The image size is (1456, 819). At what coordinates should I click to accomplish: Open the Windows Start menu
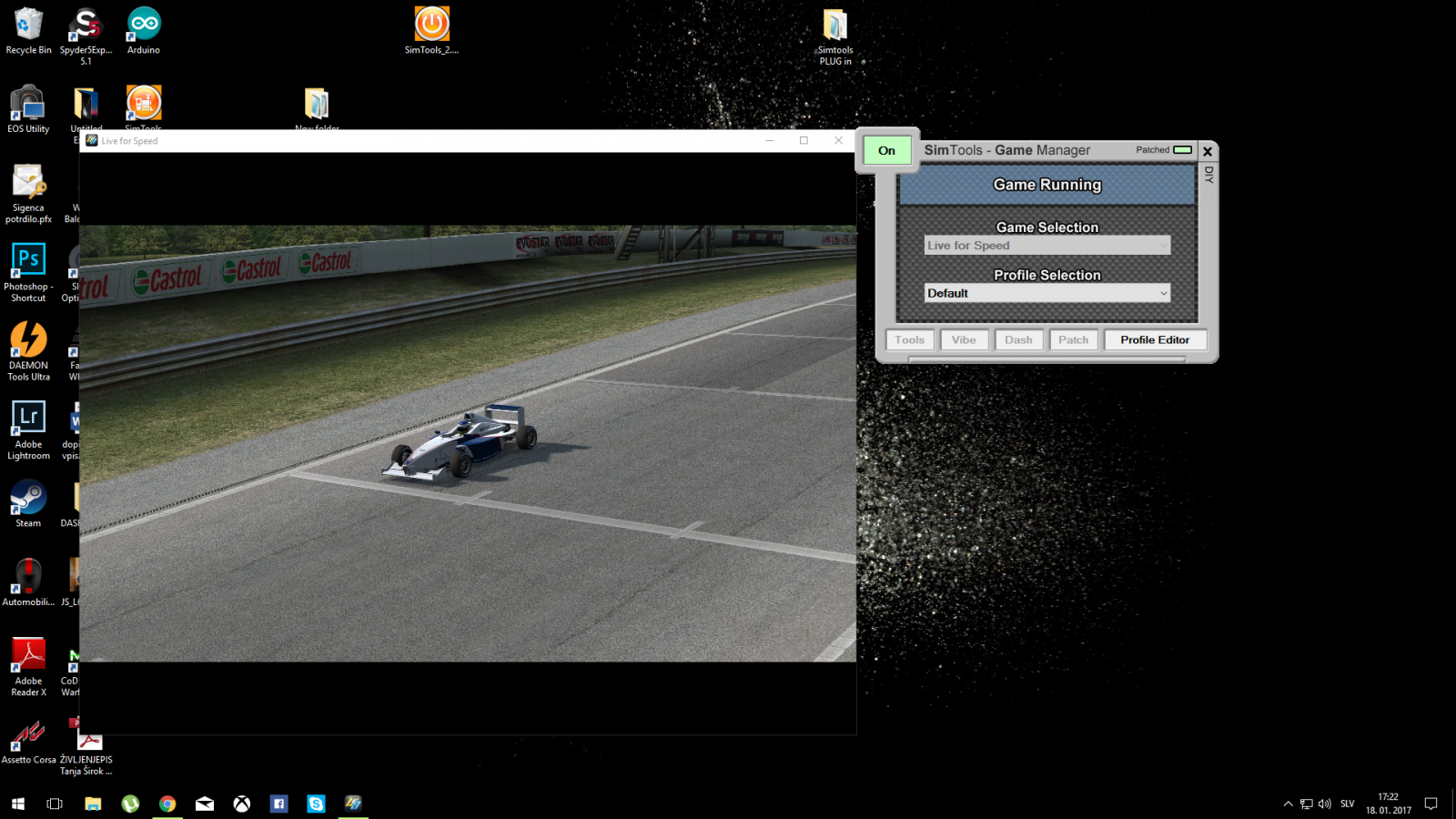point(18,804)
